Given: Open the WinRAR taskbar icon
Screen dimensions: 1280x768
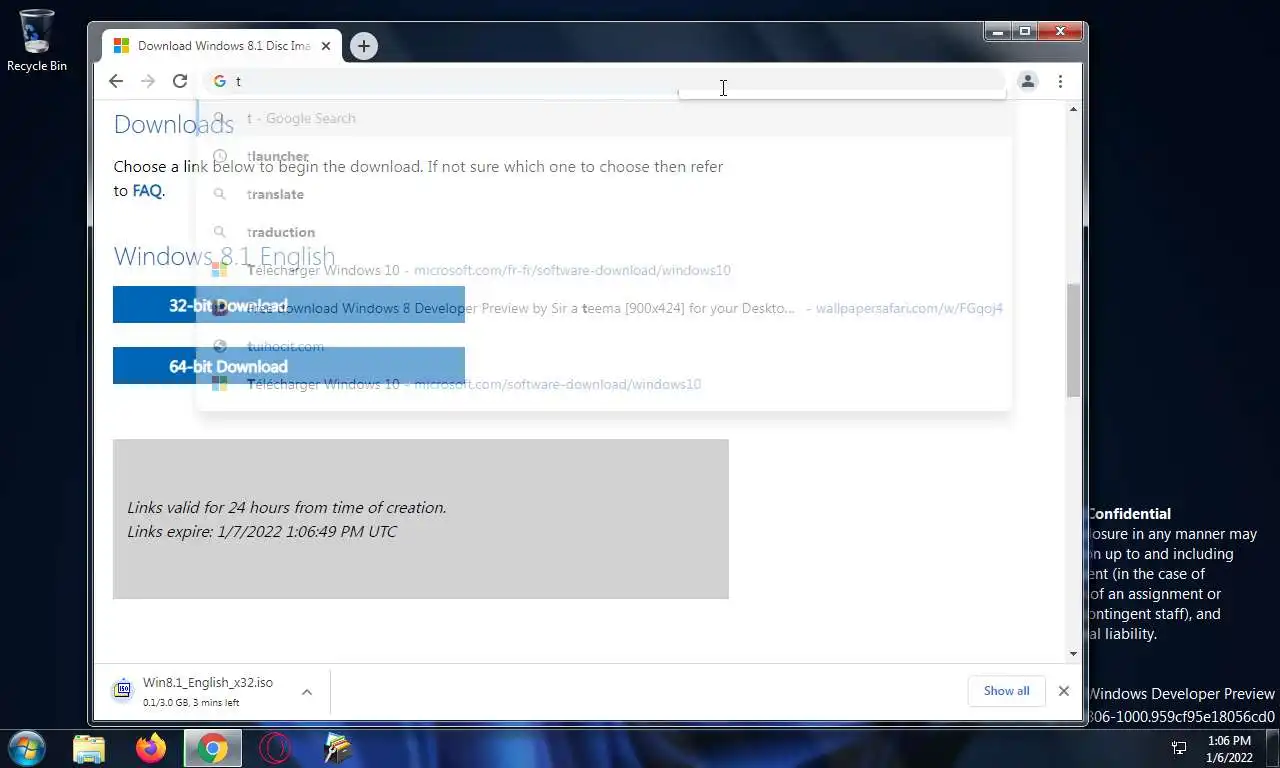Looking at the screenshot, I should (337, 748).
